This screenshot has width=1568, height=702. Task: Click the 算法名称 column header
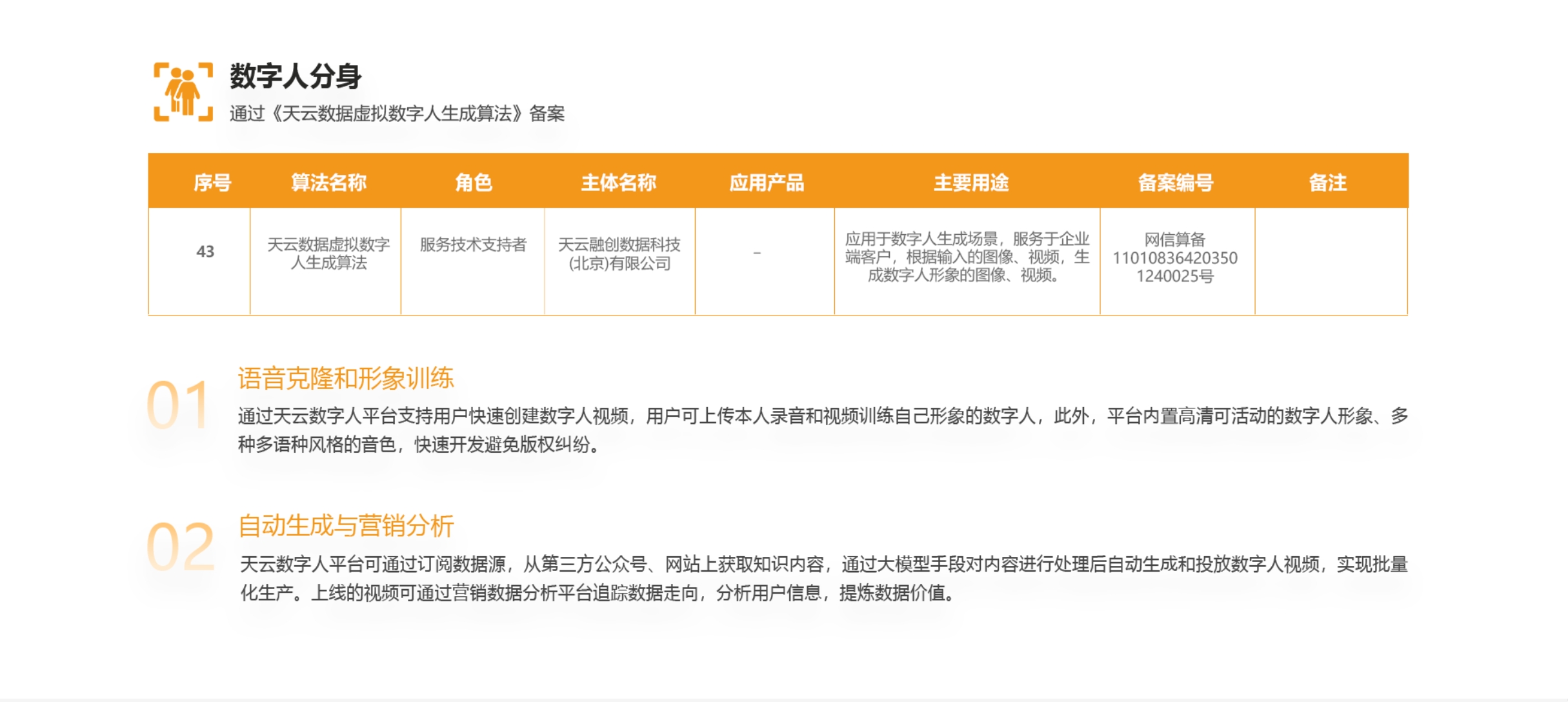[x=328, y=183]
